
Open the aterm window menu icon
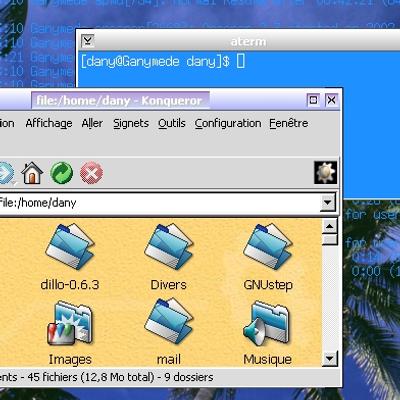point(88,41)
